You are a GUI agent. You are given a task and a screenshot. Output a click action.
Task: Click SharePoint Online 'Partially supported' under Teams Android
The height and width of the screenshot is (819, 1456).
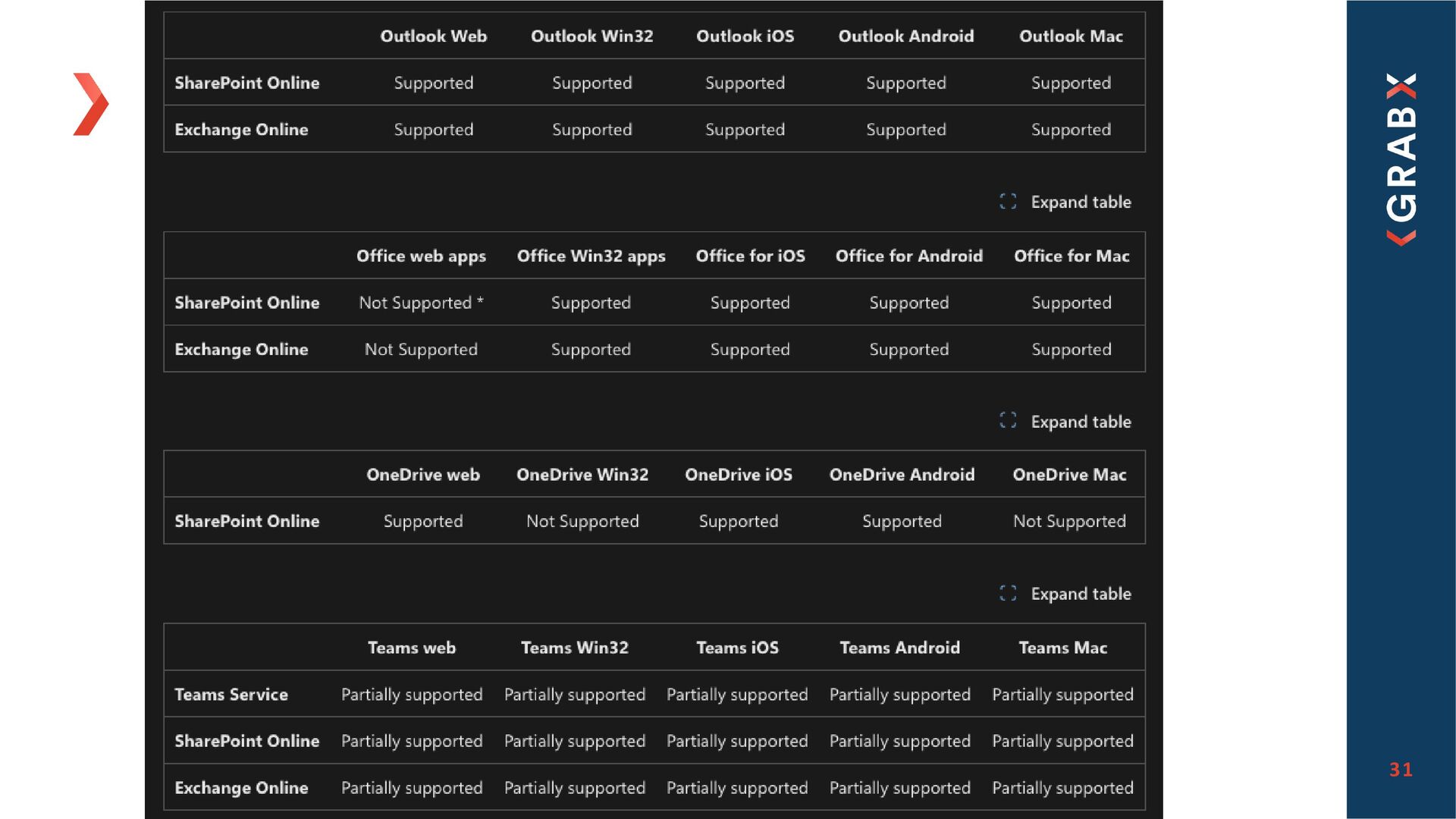[900, 741]
